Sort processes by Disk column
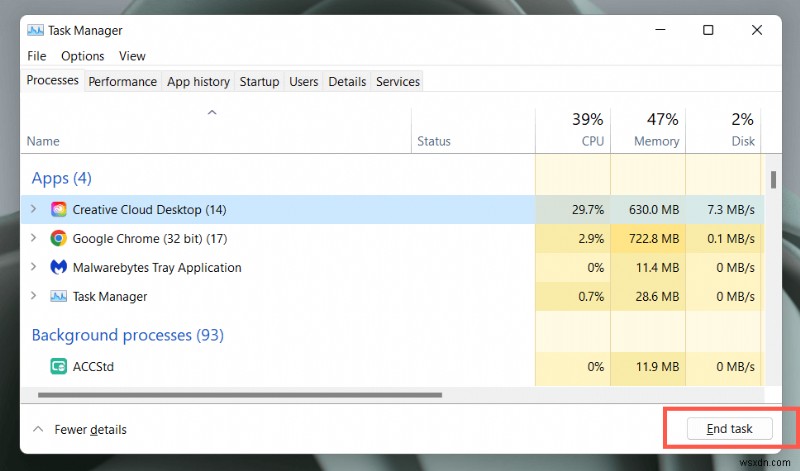Viewport: 800px width, 471px height. [723, 130]
